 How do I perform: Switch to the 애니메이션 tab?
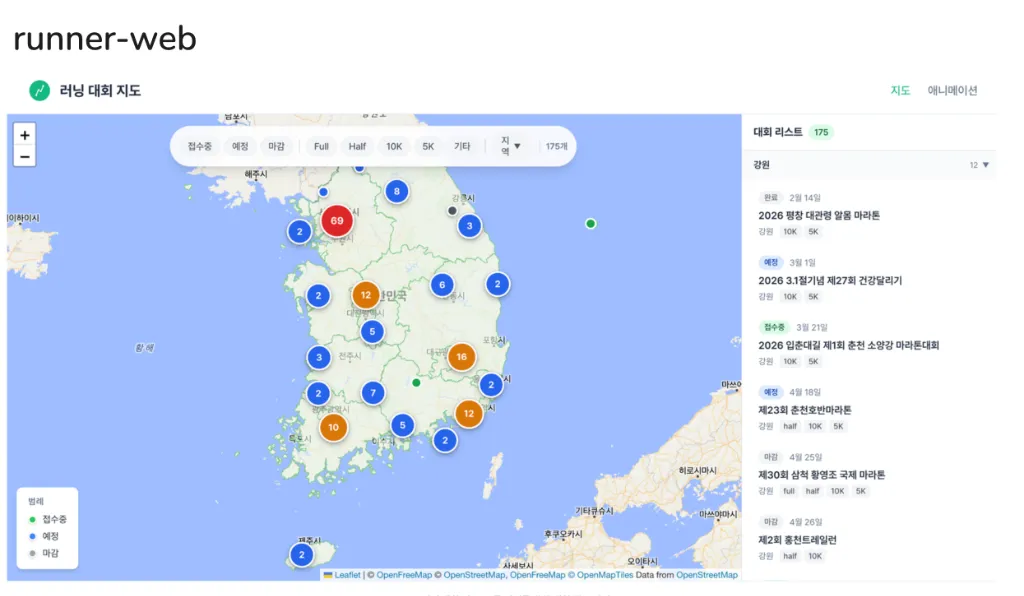(952, 91)
